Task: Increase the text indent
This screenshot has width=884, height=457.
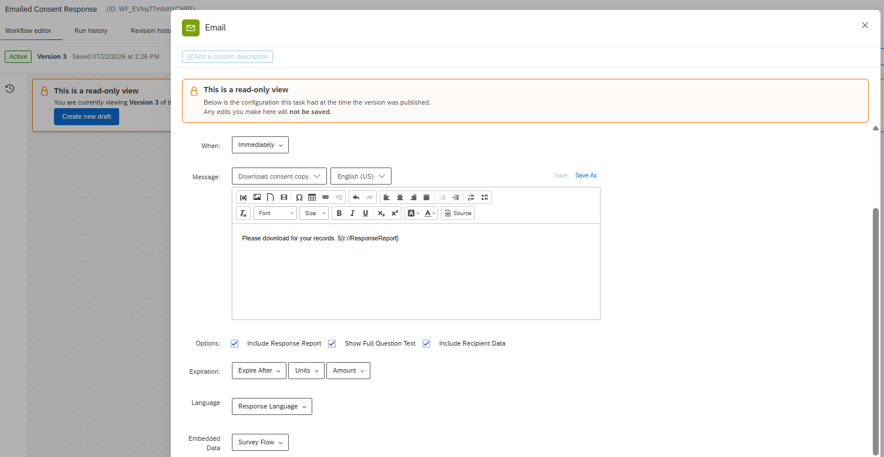Action: (x=456, y=197)
